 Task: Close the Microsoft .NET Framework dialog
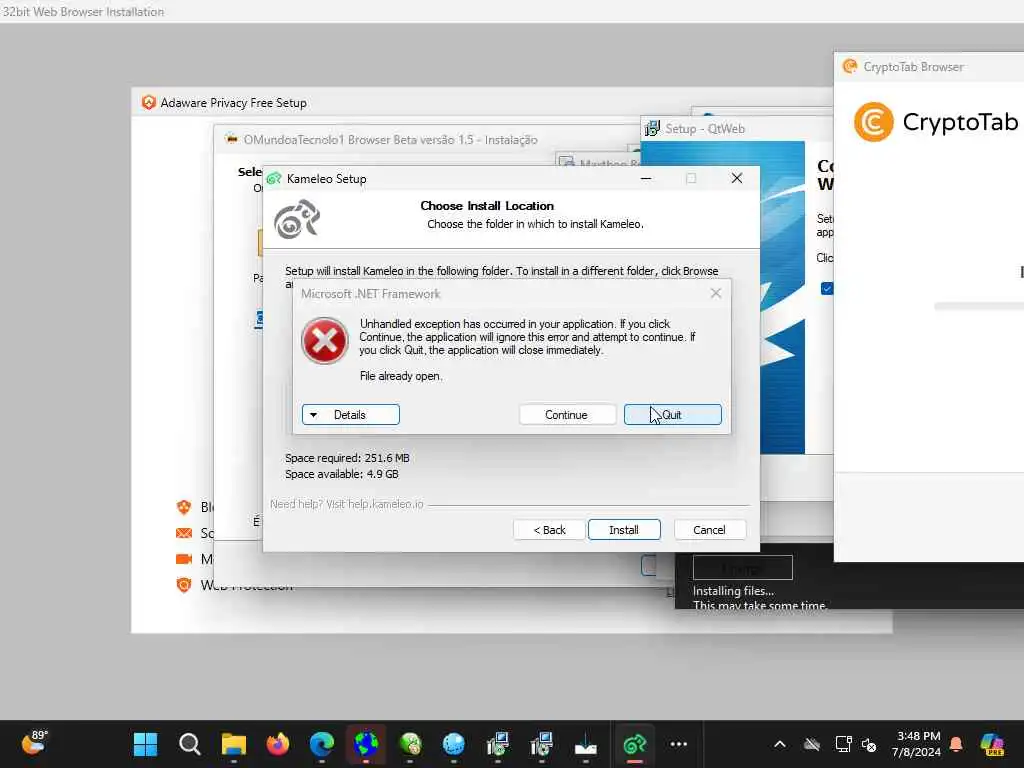pyautogui.click(x=716, y=293)
